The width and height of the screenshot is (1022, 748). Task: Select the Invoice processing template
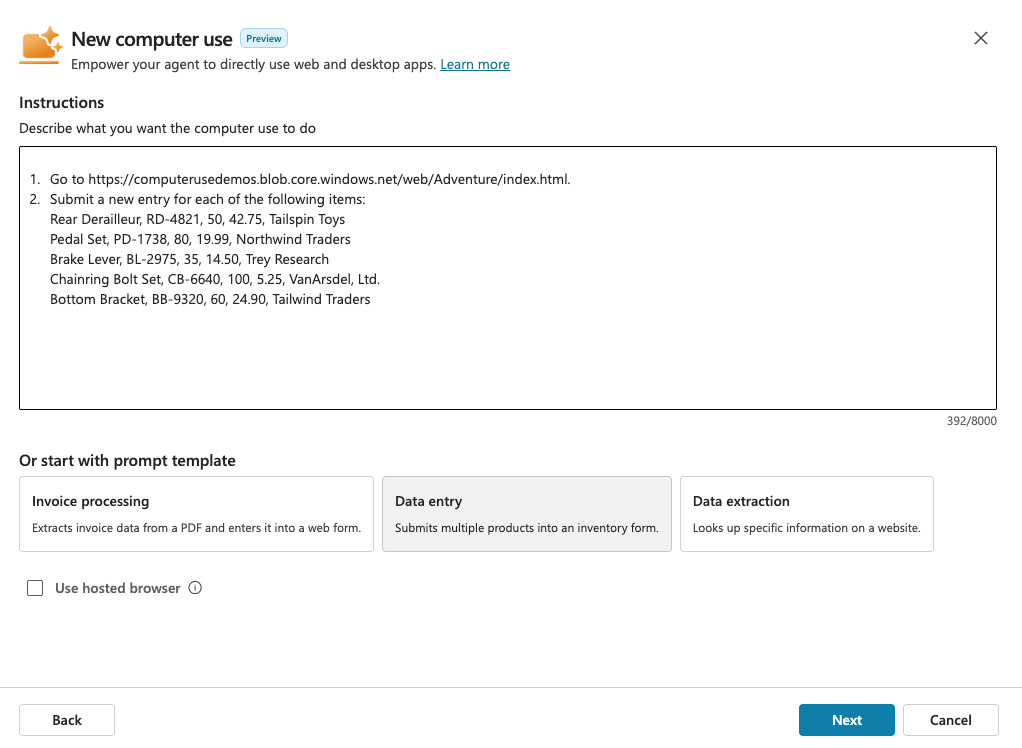point(196,514)
